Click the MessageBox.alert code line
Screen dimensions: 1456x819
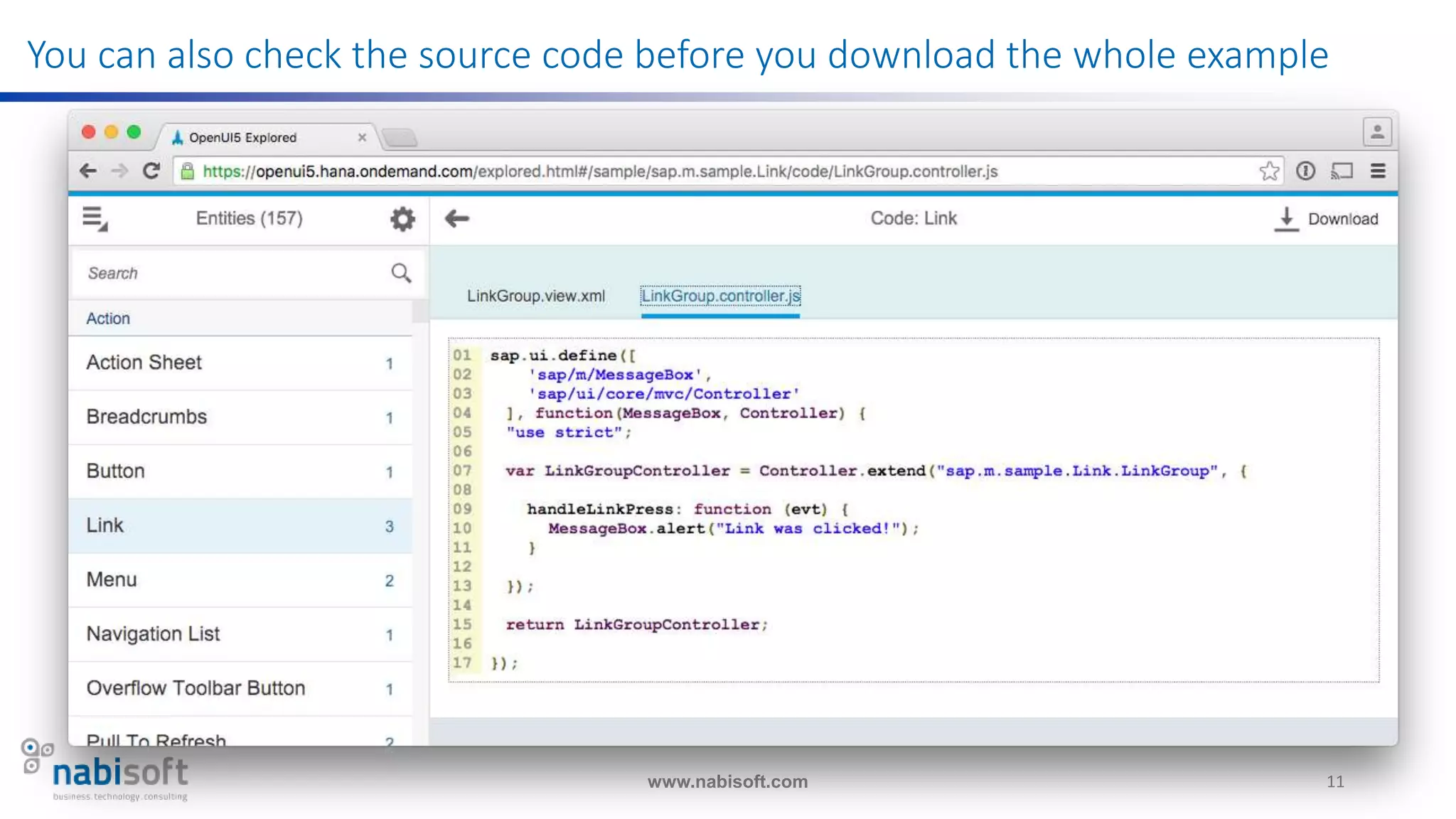tap(734, 528)
